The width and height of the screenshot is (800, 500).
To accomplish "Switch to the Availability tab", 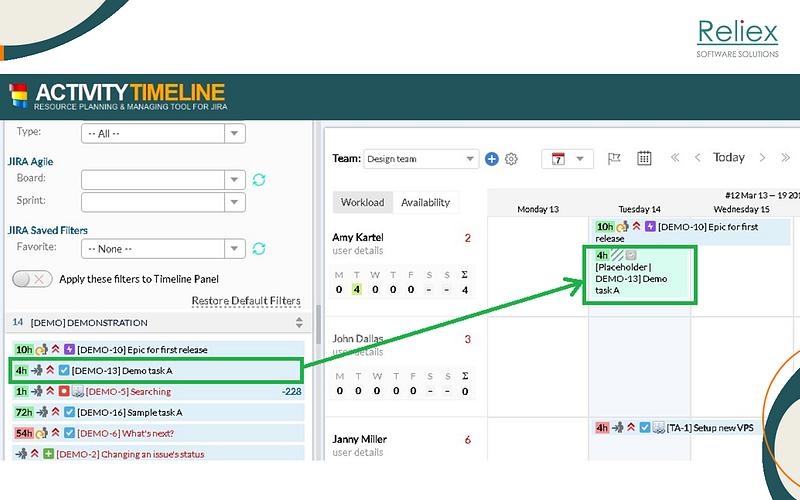I will pyautogui.click(x=426, y=203).
